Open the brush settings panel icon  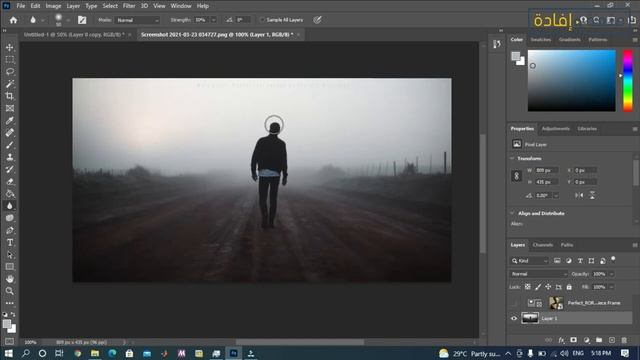point(82,20)
